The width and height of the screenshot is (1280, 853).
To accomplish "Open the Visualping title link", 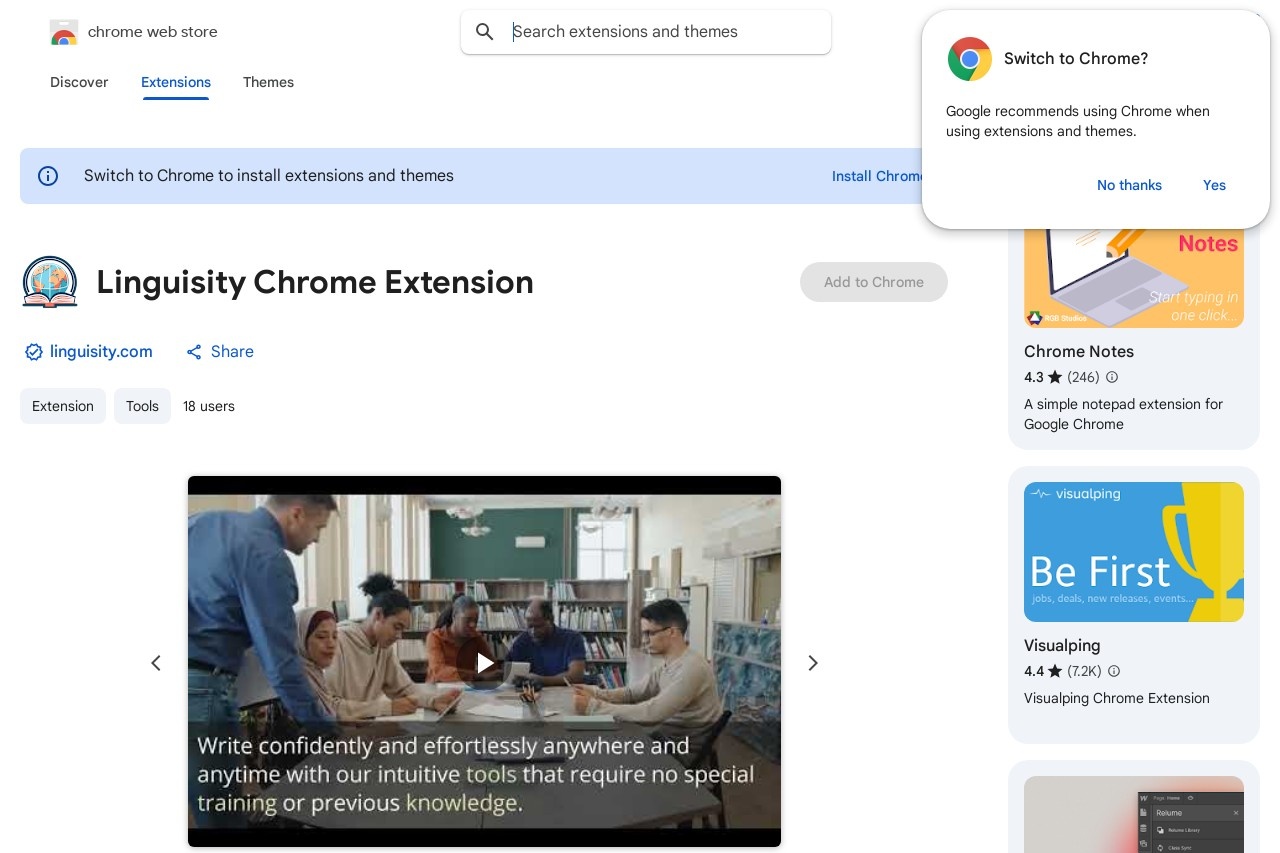I will pyautogui.click(x=1062, y=646).
